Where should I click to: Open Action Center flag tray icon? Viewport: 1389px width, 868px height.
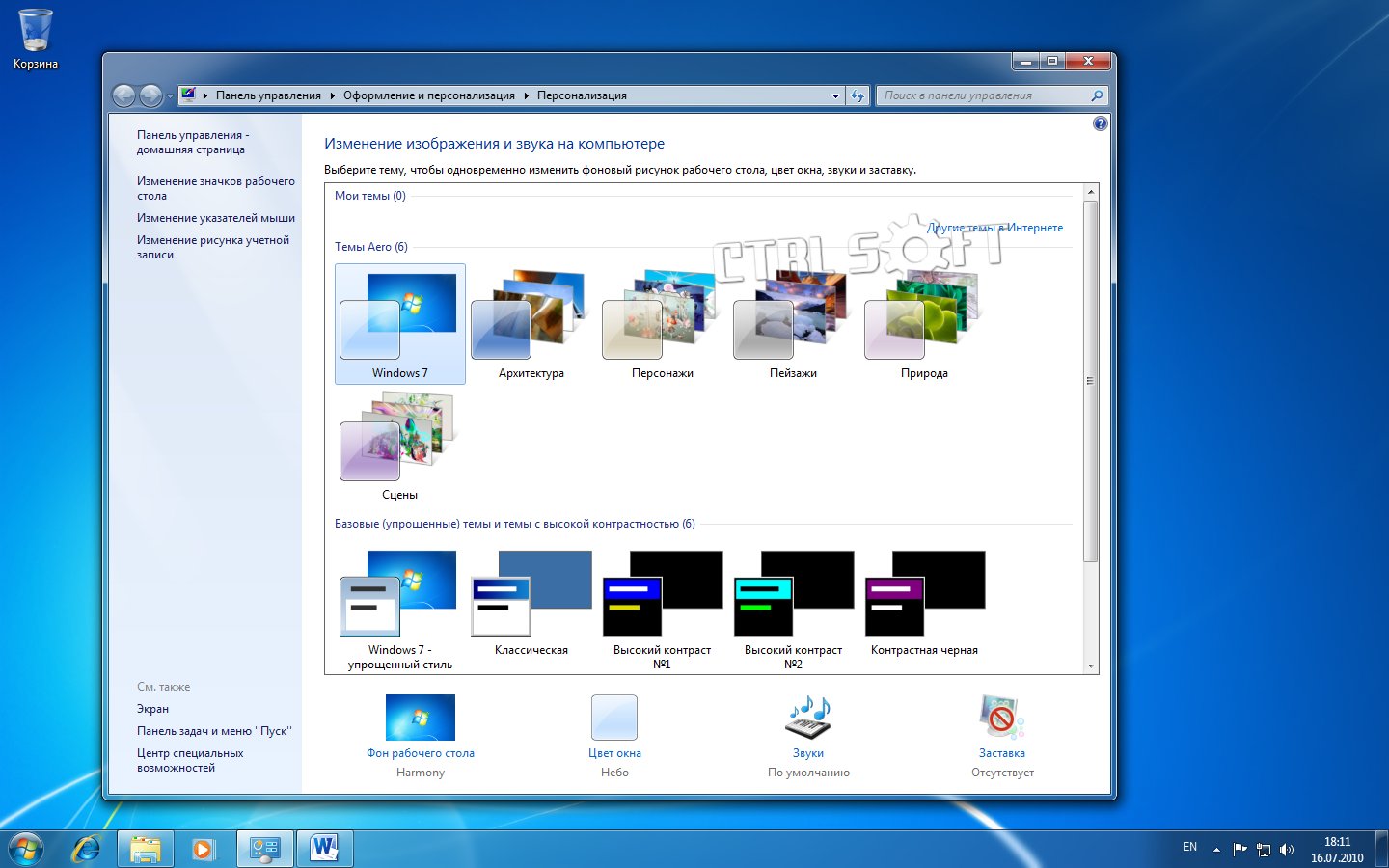point(1240,850)
